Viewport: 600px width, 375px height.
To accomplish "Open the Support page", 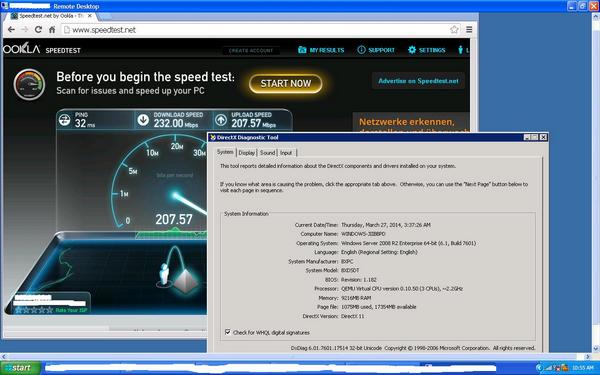I will tap(376, 50).
